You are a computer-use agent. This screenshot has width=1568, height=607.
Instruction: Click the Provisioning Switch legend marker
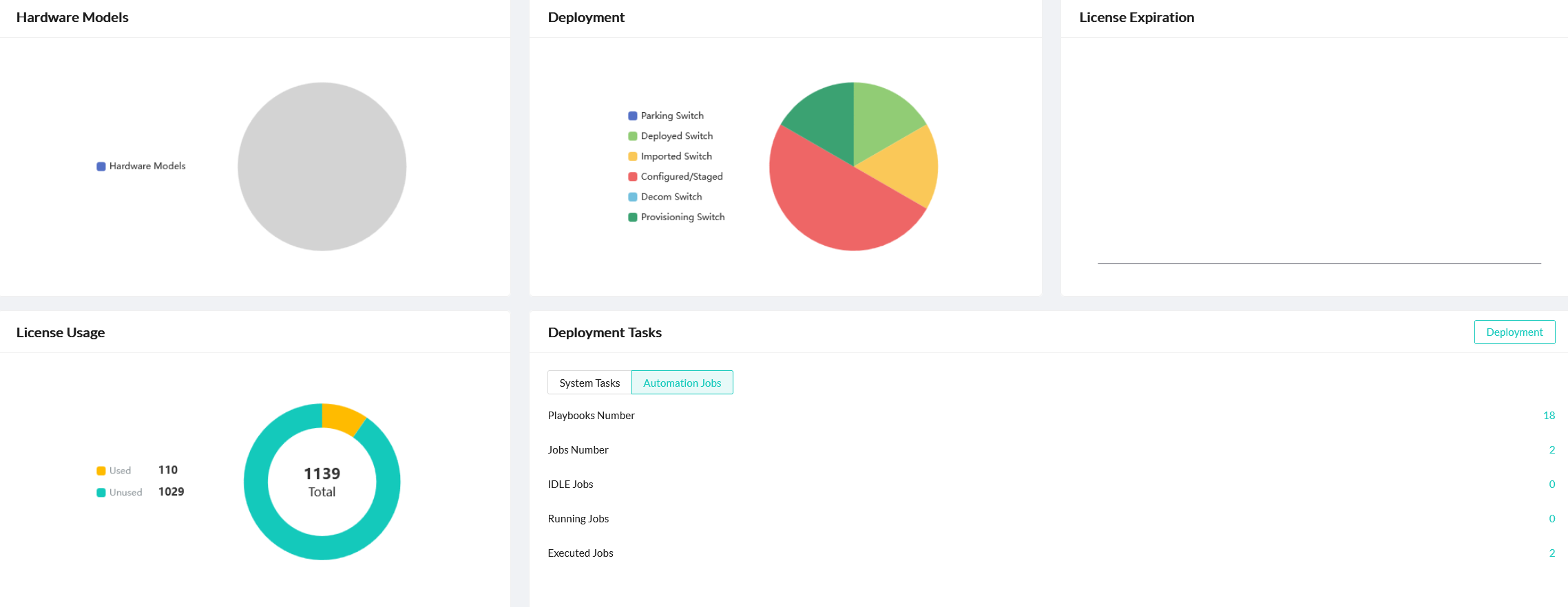[633, 217]
